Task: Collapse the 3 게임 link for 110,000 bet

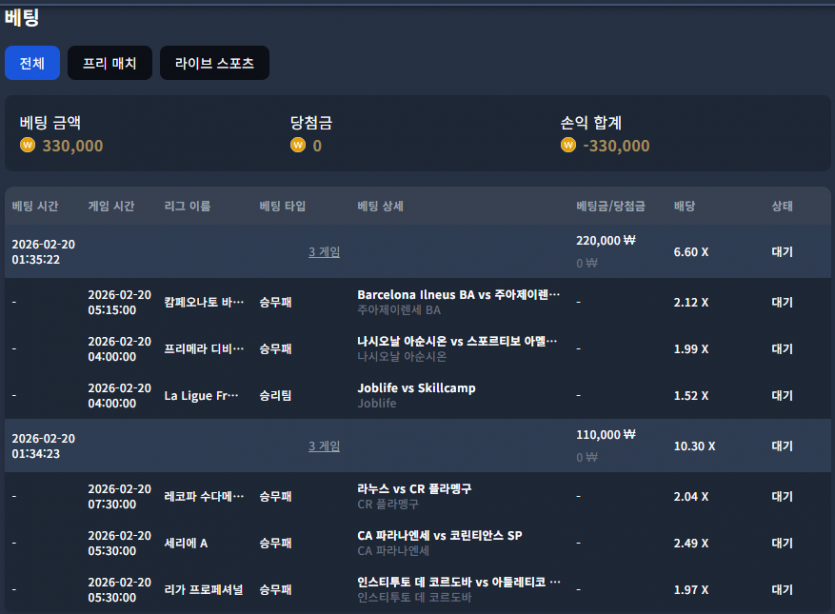Action: (324, 446)
